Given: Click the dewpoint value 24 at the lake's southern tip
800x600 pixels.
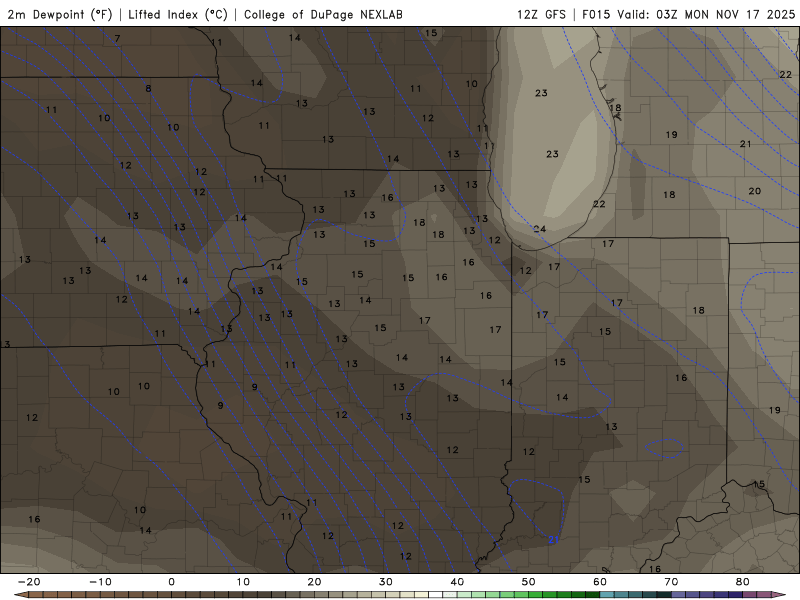Looking at the screenshot, I should (x=540, y=229).
